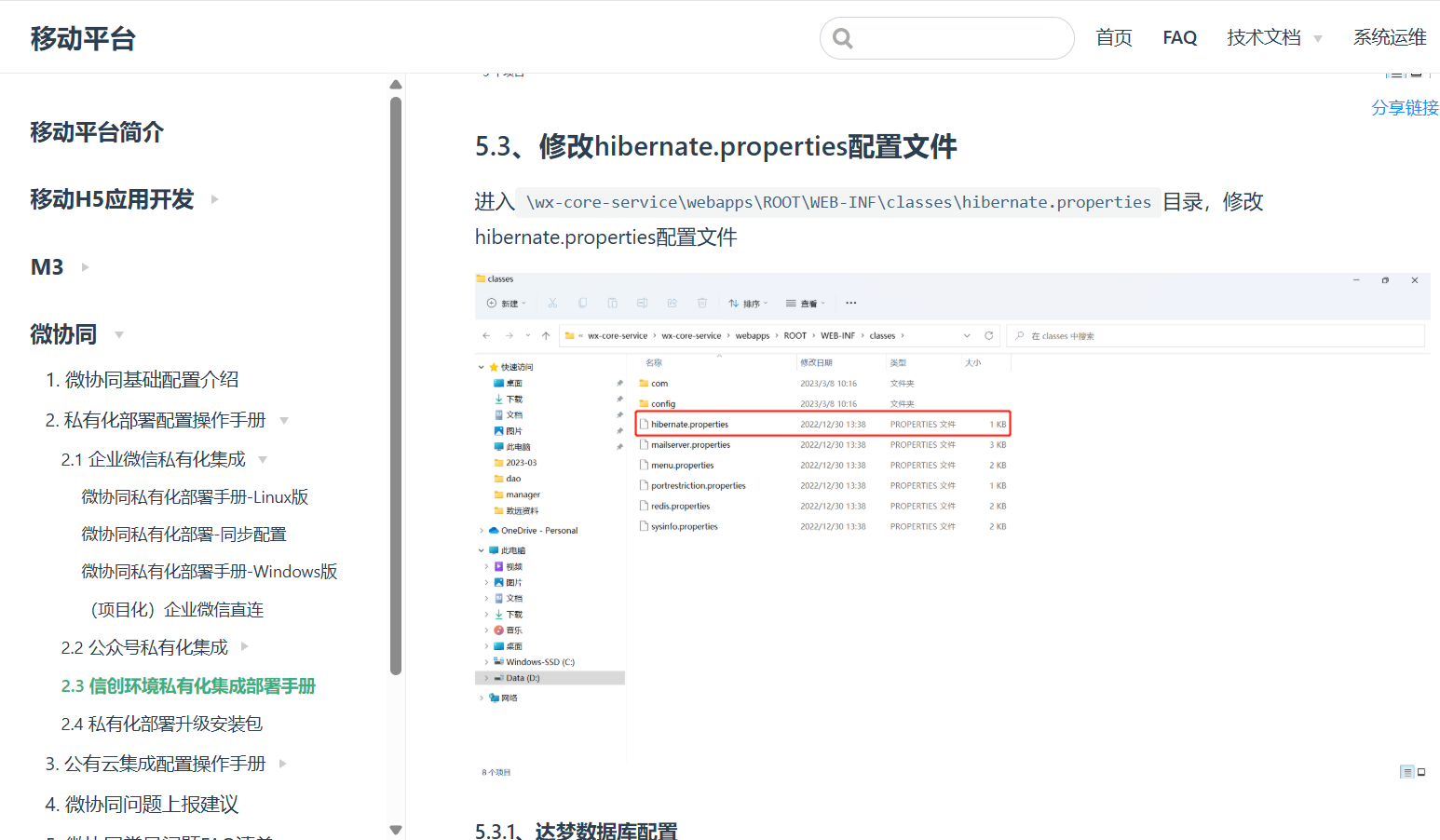This screenshot has width=1440, height=840.
Task: Expand the 公有云集成配置操作手册 arrow
Action: pos(282,764)
